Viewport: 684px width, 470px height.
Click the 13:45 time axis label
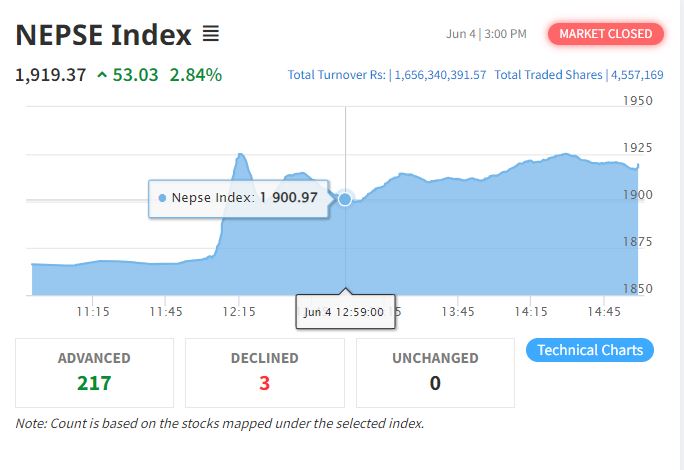click(x=458, y=312)
